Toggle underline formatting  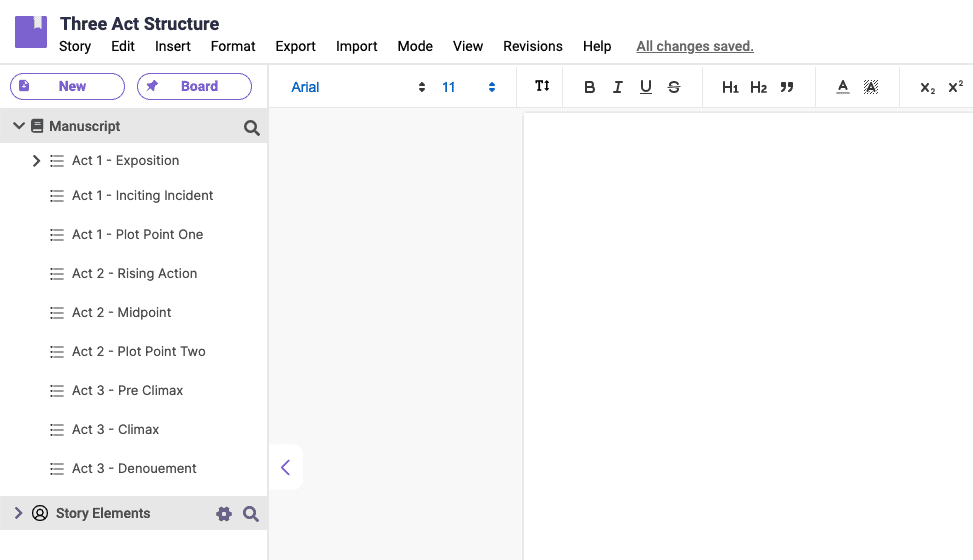pos(645,88)
